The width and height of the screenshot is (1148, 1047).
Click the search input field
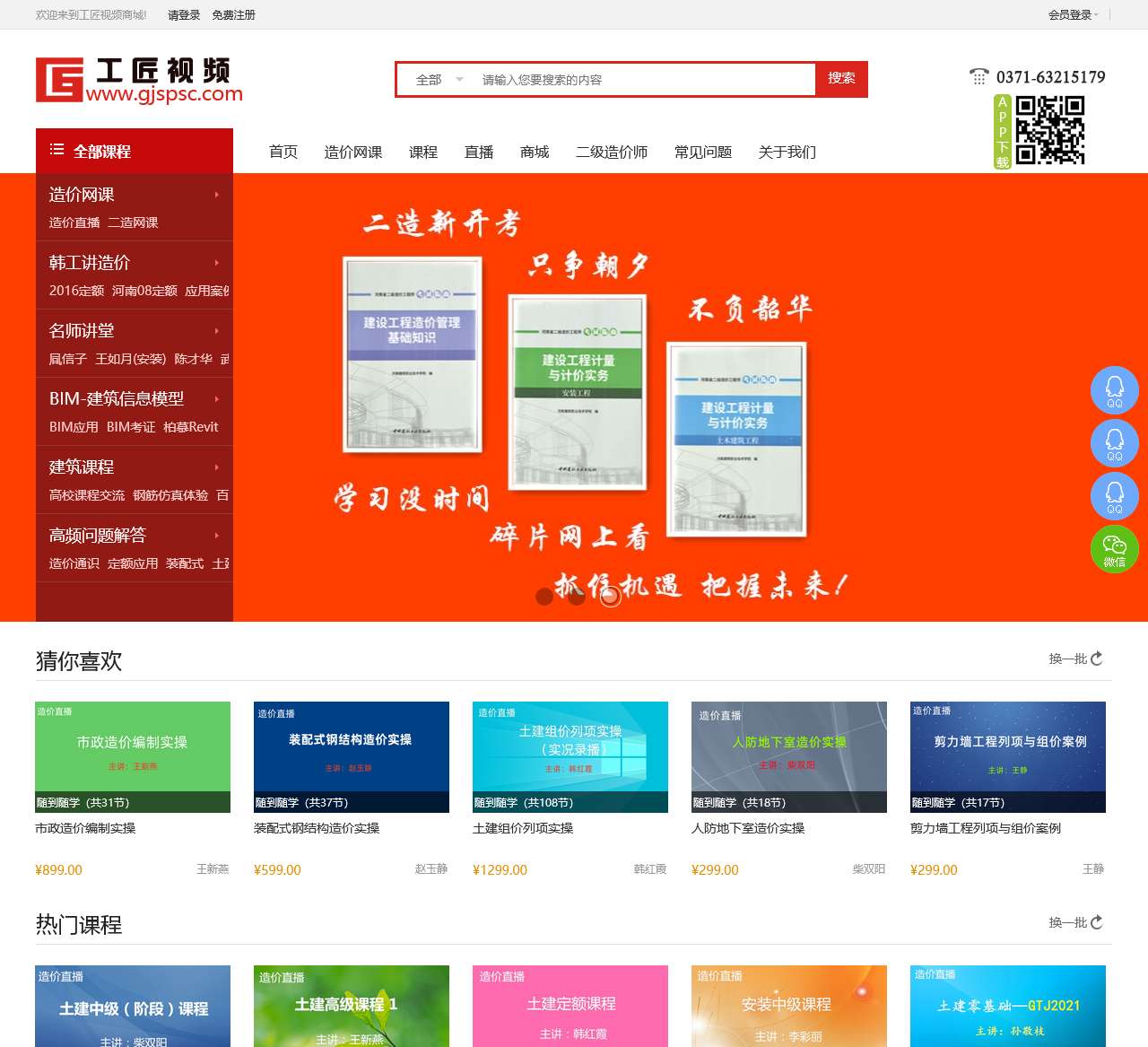[644, 80]
